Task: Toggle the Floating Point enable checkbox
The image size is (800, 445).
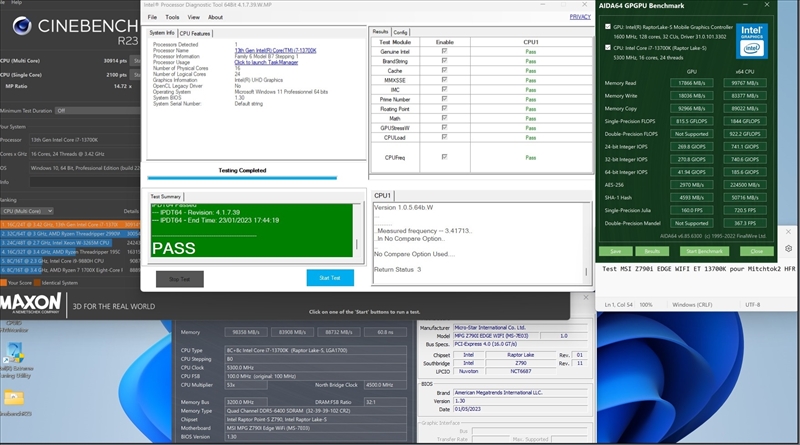Action: click(444, 109)
